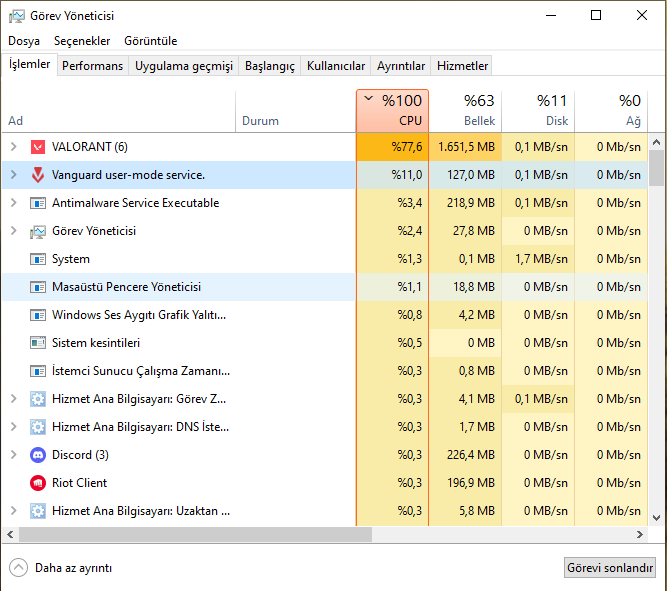The image size is (667, 591).
Task: Expand Hizmet Ana Bilgisayarı: Görev Z... row
Action: point(14,399)
